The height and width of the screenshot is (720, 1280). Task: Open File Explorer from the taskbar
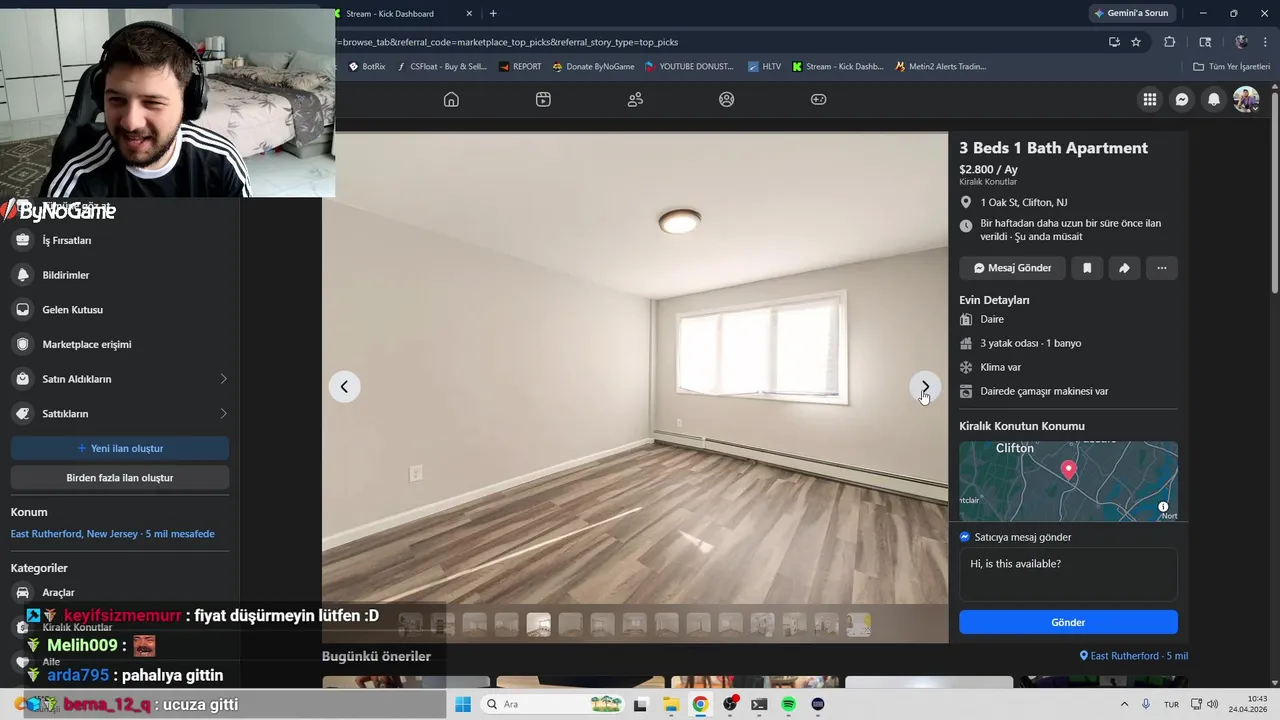point(671,704)
